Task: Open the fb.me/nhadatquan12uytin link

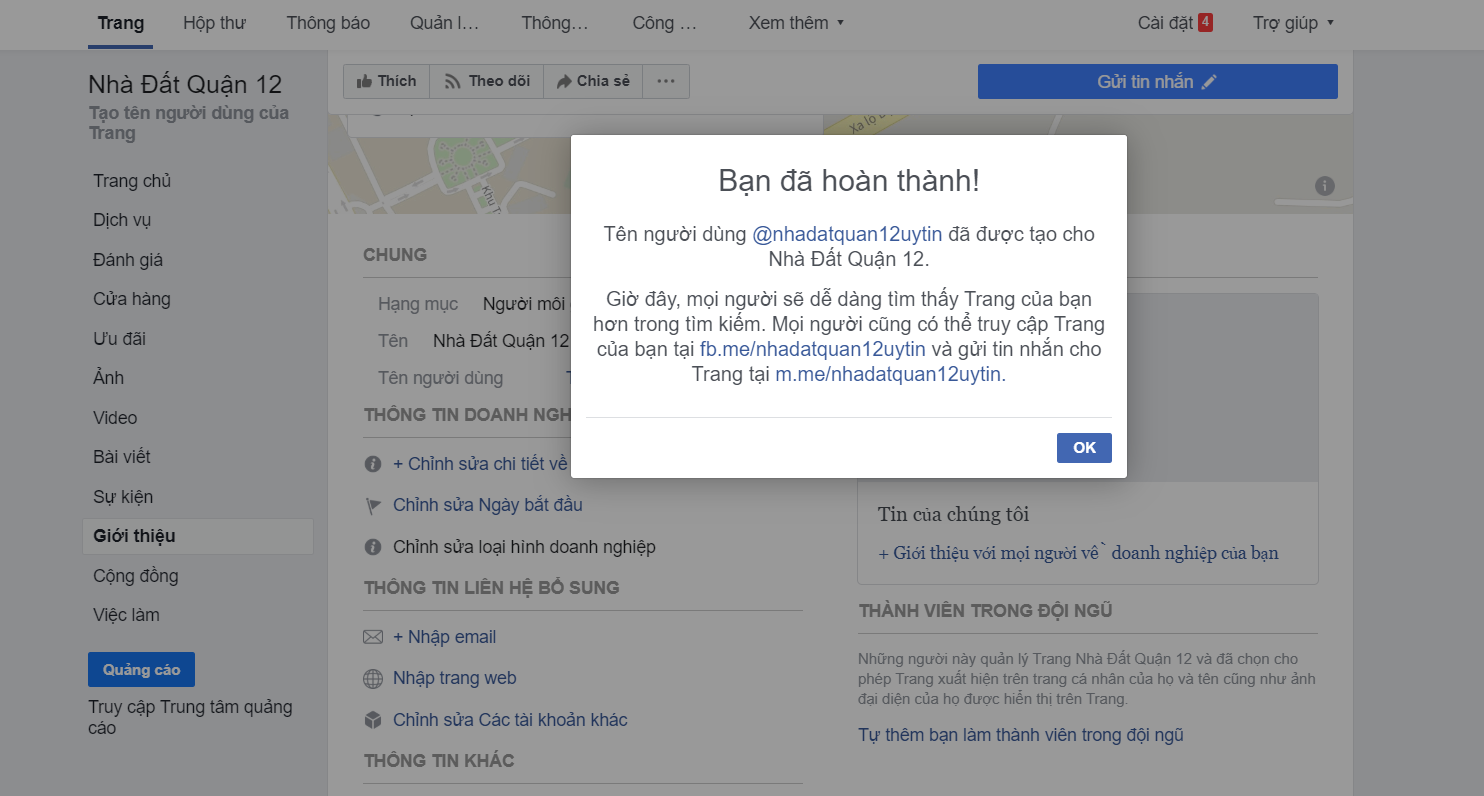Action: point(813,350)
